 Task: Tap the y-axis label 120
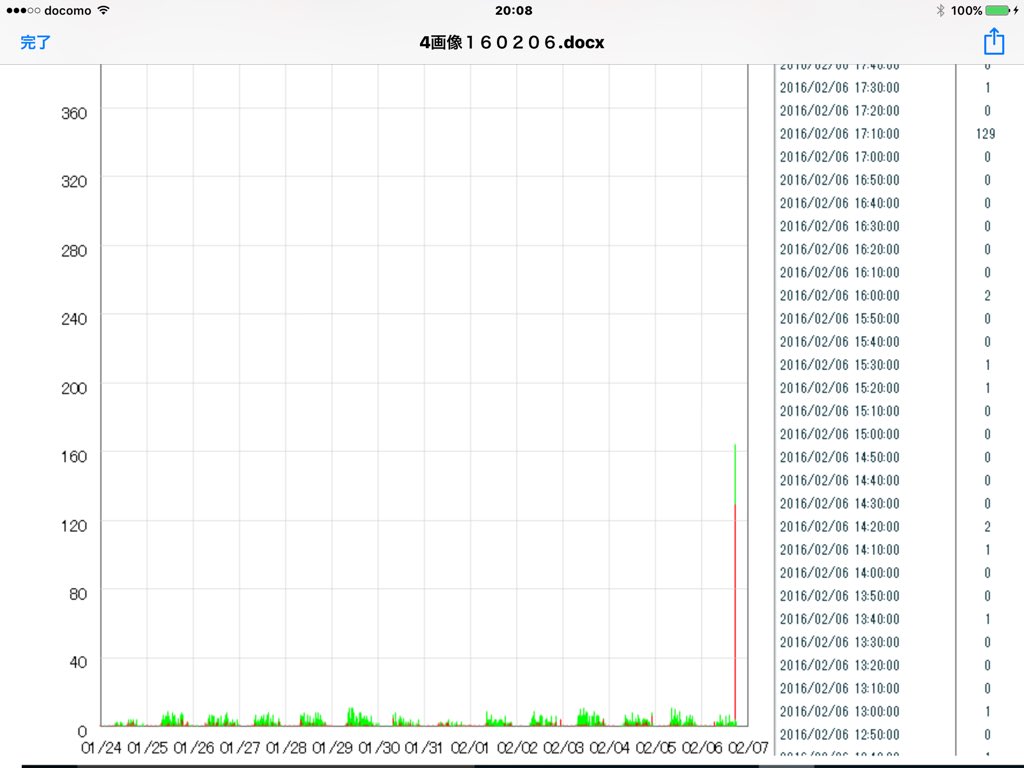(74, 526)
